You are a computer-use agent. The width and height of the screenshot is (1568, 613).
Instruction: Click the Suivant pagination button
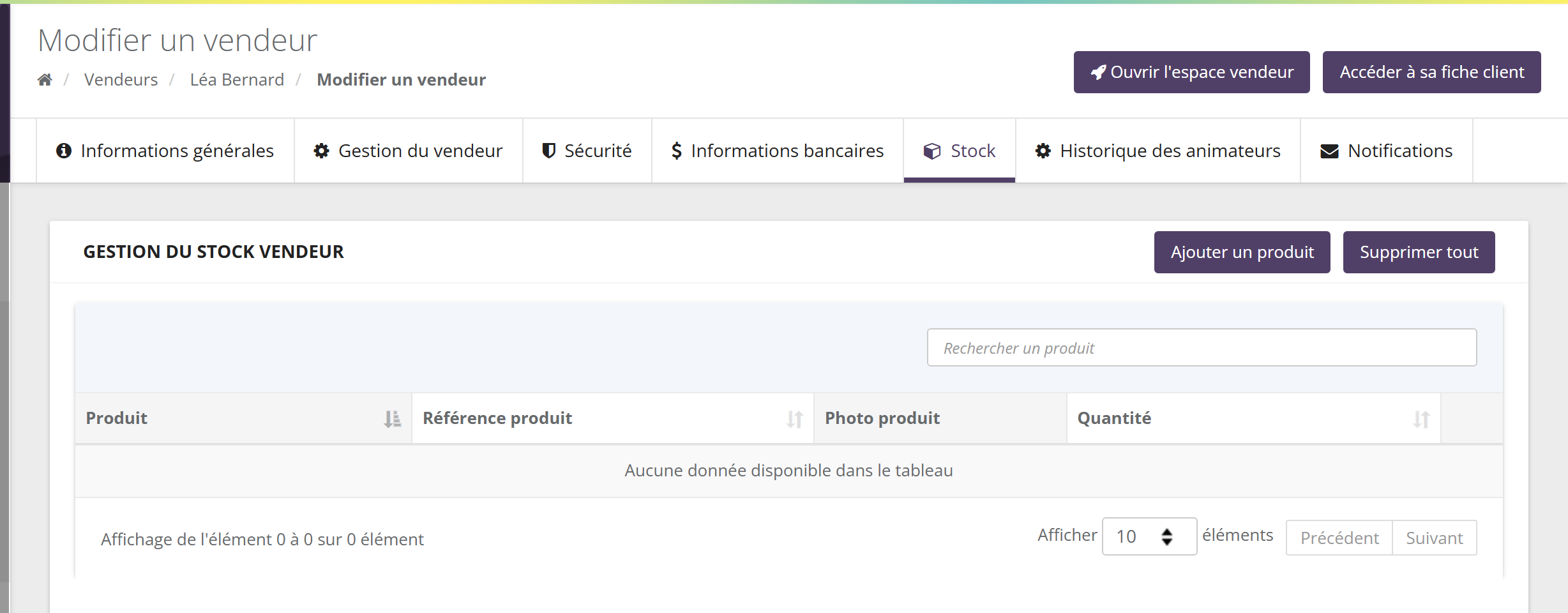1435,538
